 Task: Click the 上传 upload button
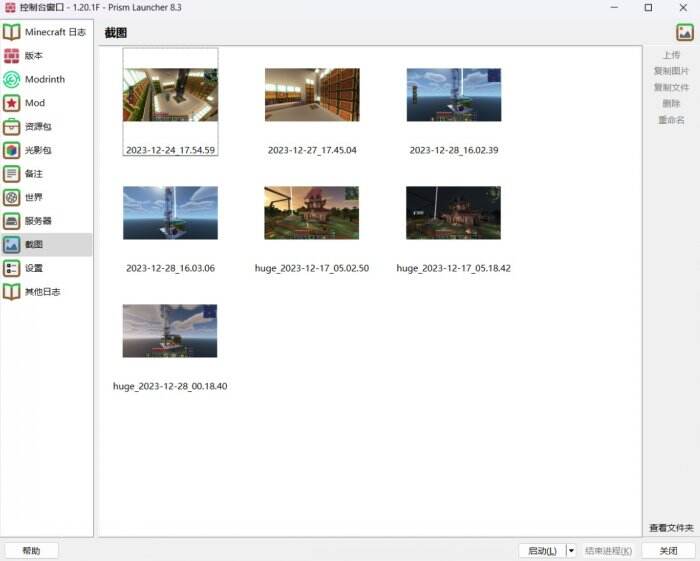pos(671,55)
